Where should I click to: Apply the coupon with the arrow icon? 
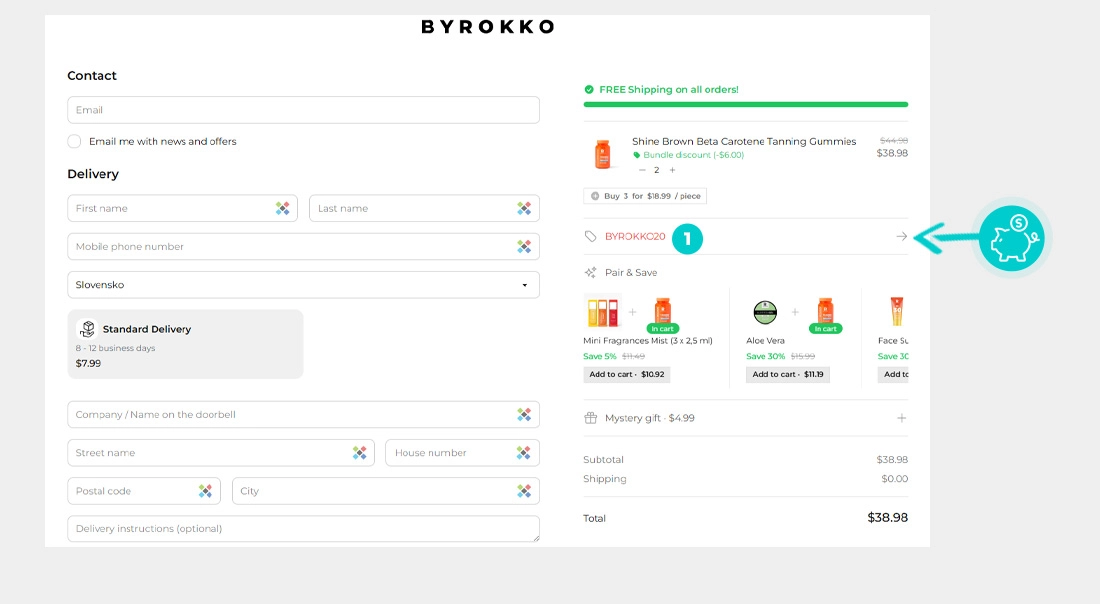(901, 236)
